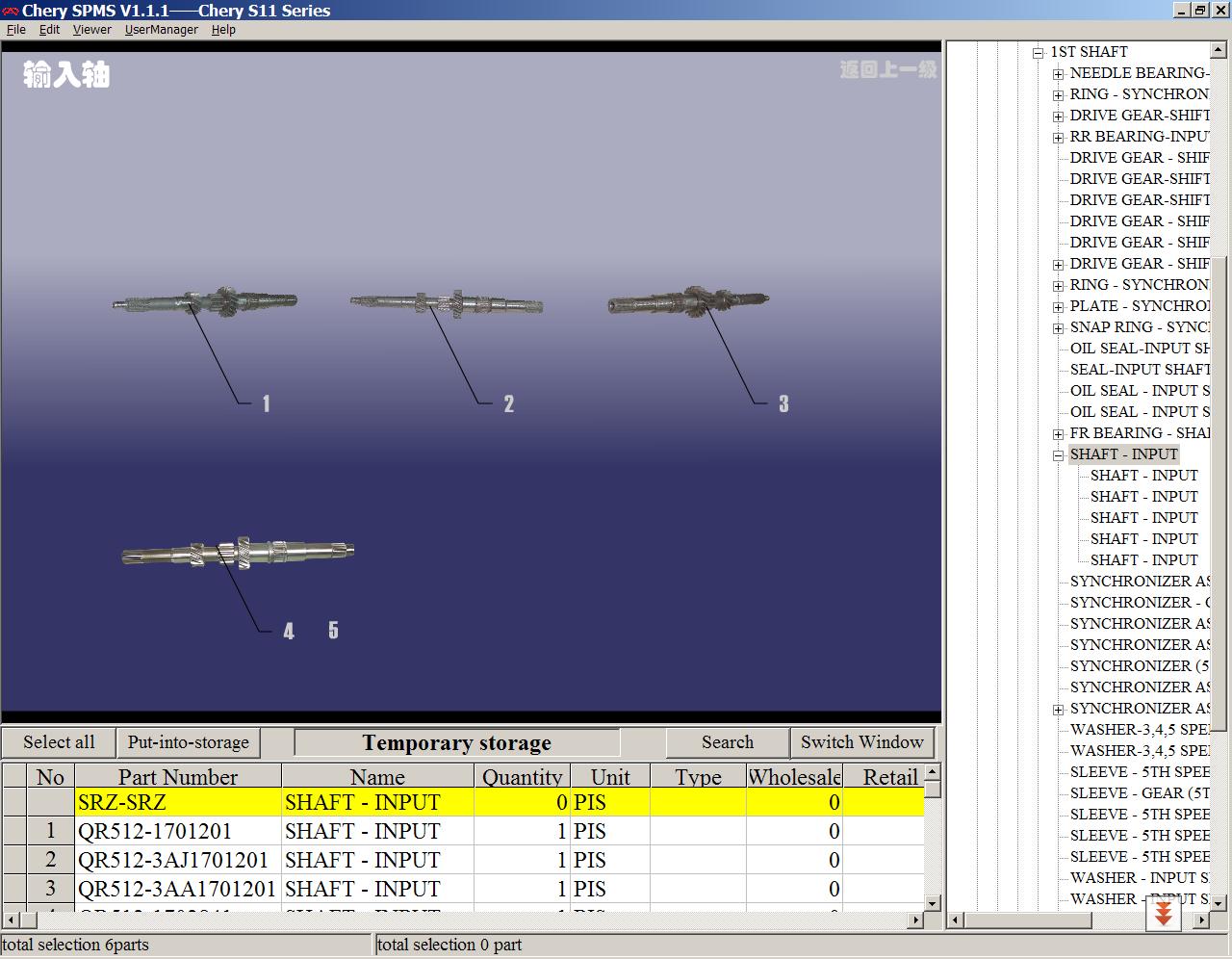
Task: Click the Put-into-storage button
Action: [x=189, y=742]
